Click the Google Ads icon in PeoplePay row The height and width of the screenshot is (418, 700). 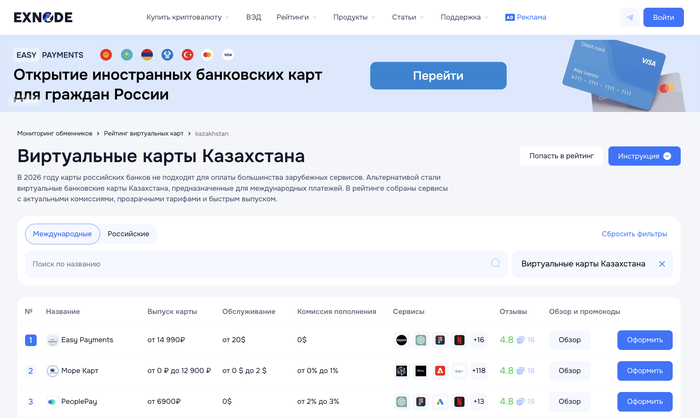click(440, 401)
